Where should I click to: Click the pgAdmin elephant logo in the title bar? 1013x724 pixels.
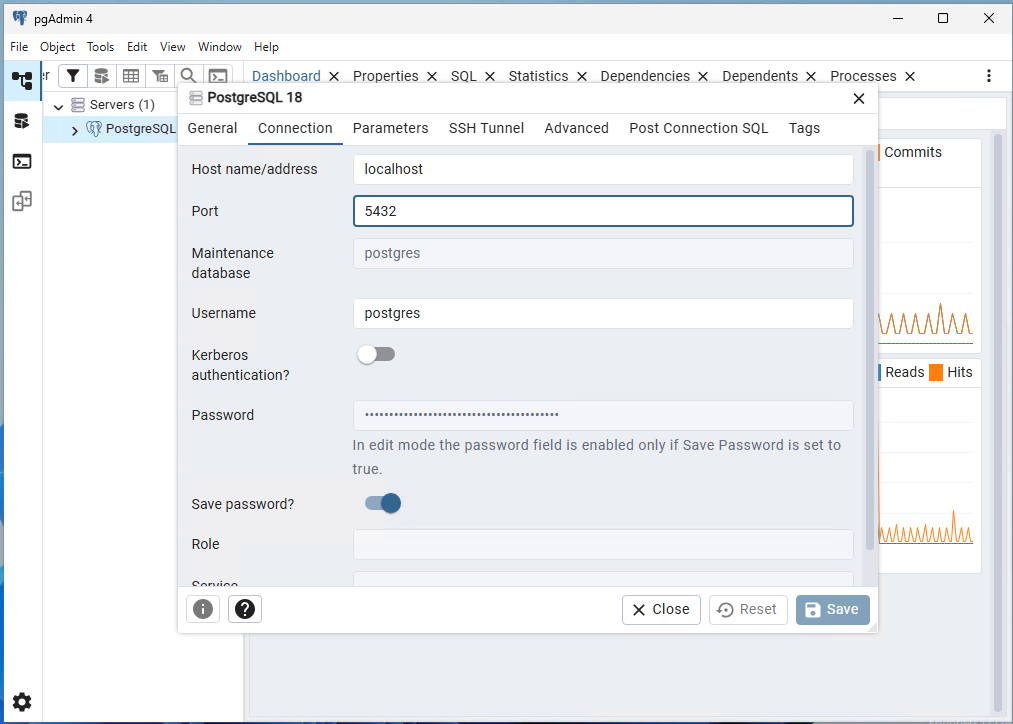(20, 18)
